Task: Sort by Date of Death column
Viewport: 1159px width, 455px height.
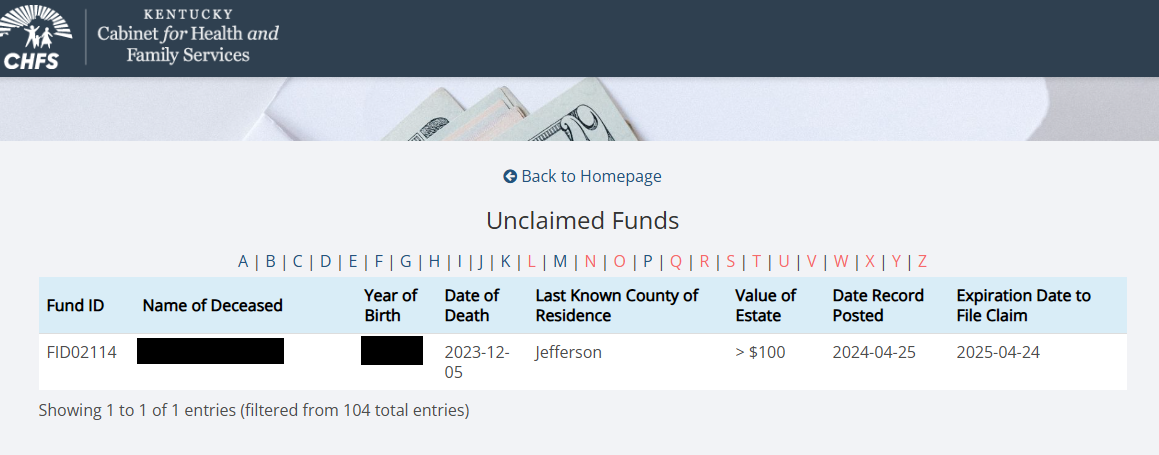Action: pos(472,306)
